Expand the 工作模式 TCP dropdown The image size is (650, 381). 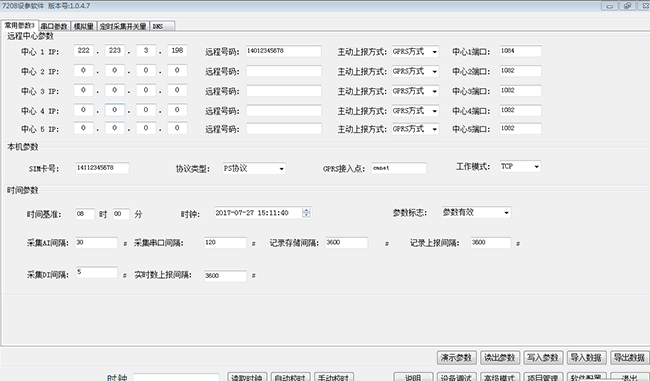pos(520,166)
